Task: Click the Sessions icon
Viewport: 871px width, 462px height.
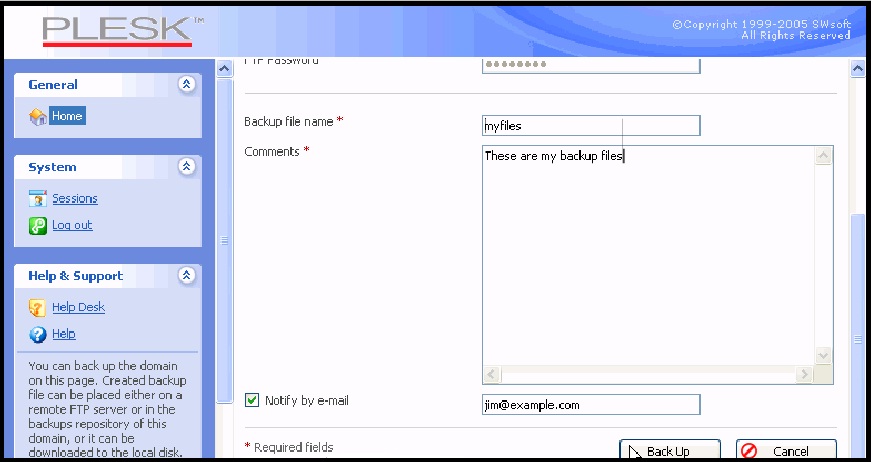Action: click(x=38, y=198)
